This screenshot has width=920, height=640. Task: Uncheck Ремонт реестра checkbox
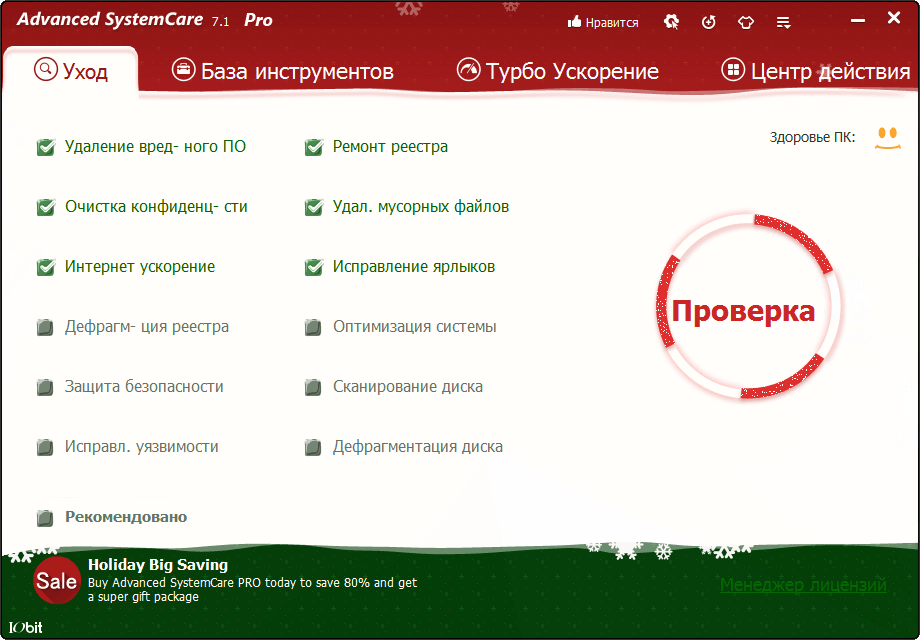coord(314,147)
